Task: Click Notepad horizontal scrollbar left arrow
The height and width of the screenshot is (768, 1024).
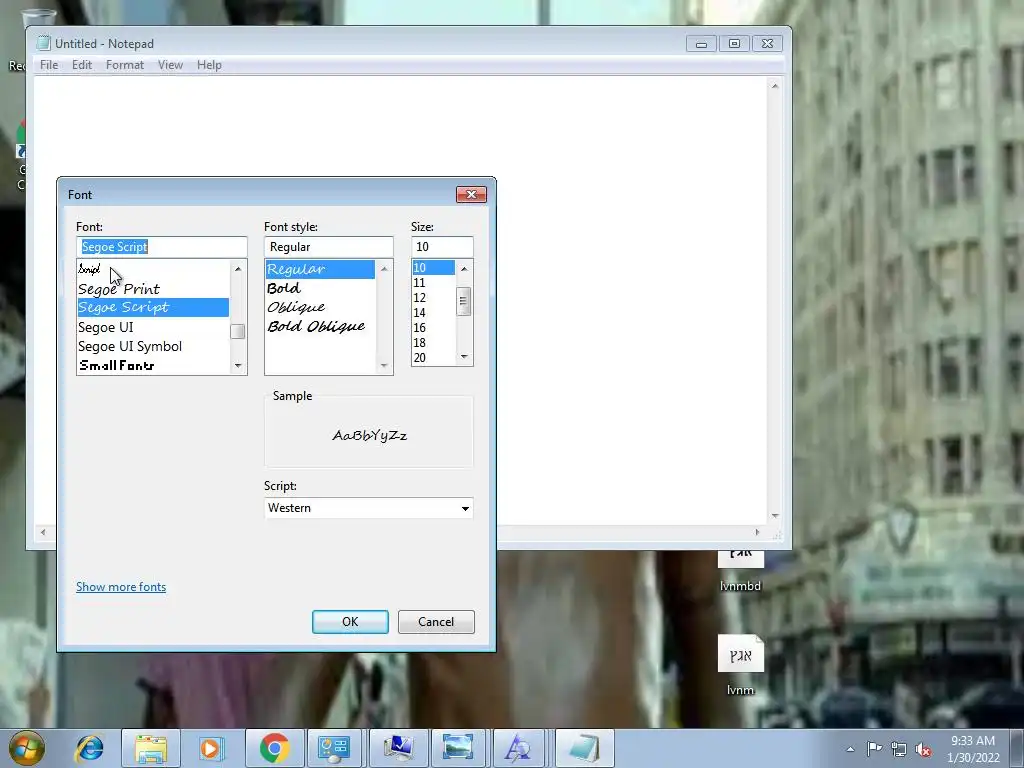Action: click(x=43, y=532)
